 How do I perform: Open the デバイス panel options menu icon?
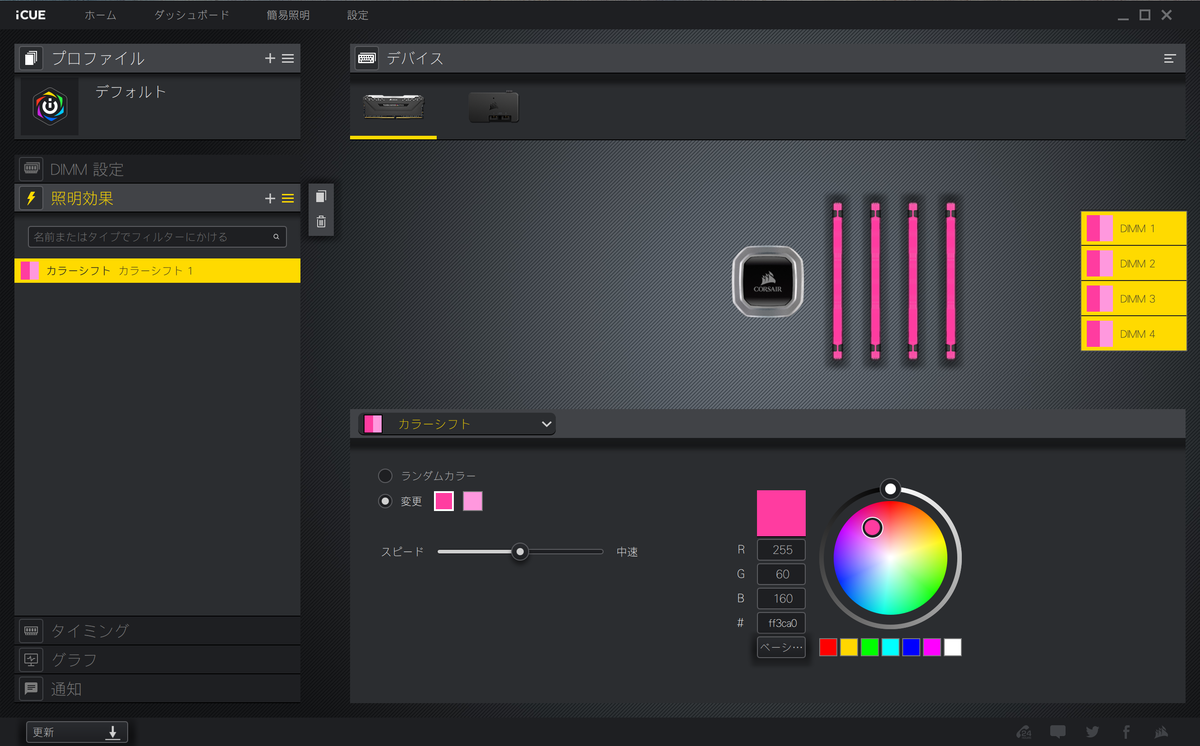coord(1169,59)
